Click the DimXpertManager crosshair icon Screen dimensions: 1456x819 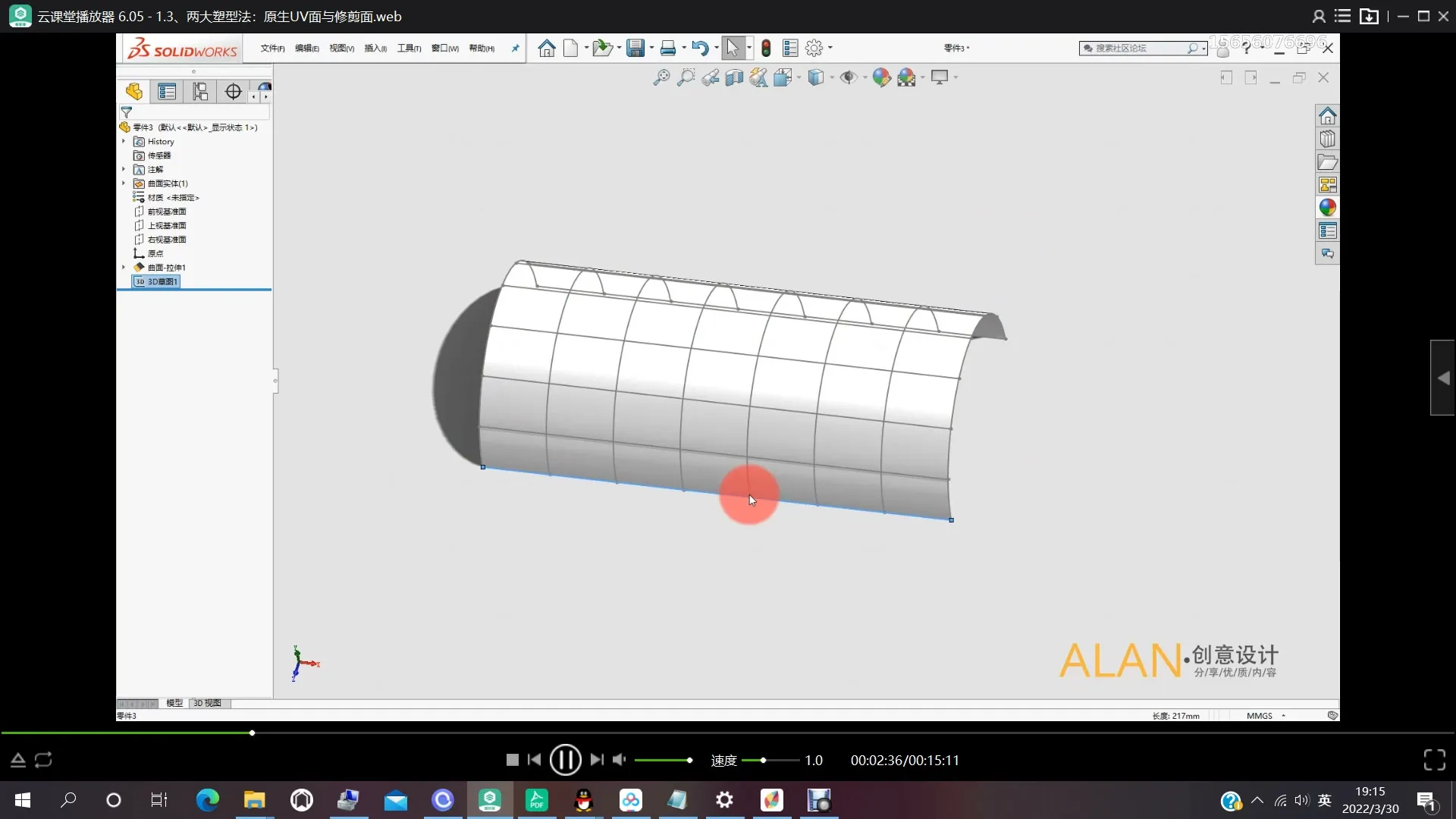coord(233,92)
